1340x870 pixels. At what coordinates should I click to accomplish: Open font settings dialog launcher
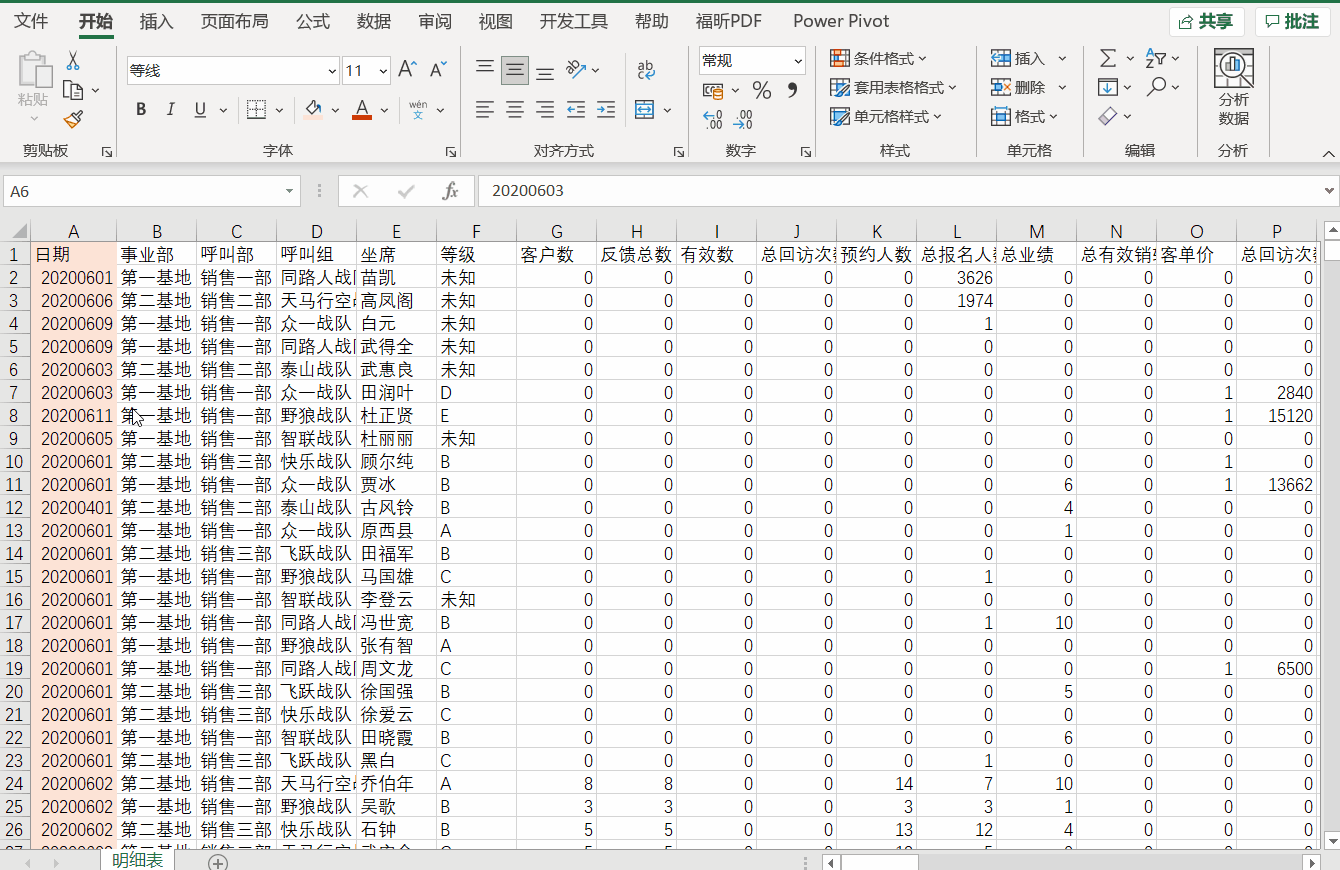coord(451,152)
